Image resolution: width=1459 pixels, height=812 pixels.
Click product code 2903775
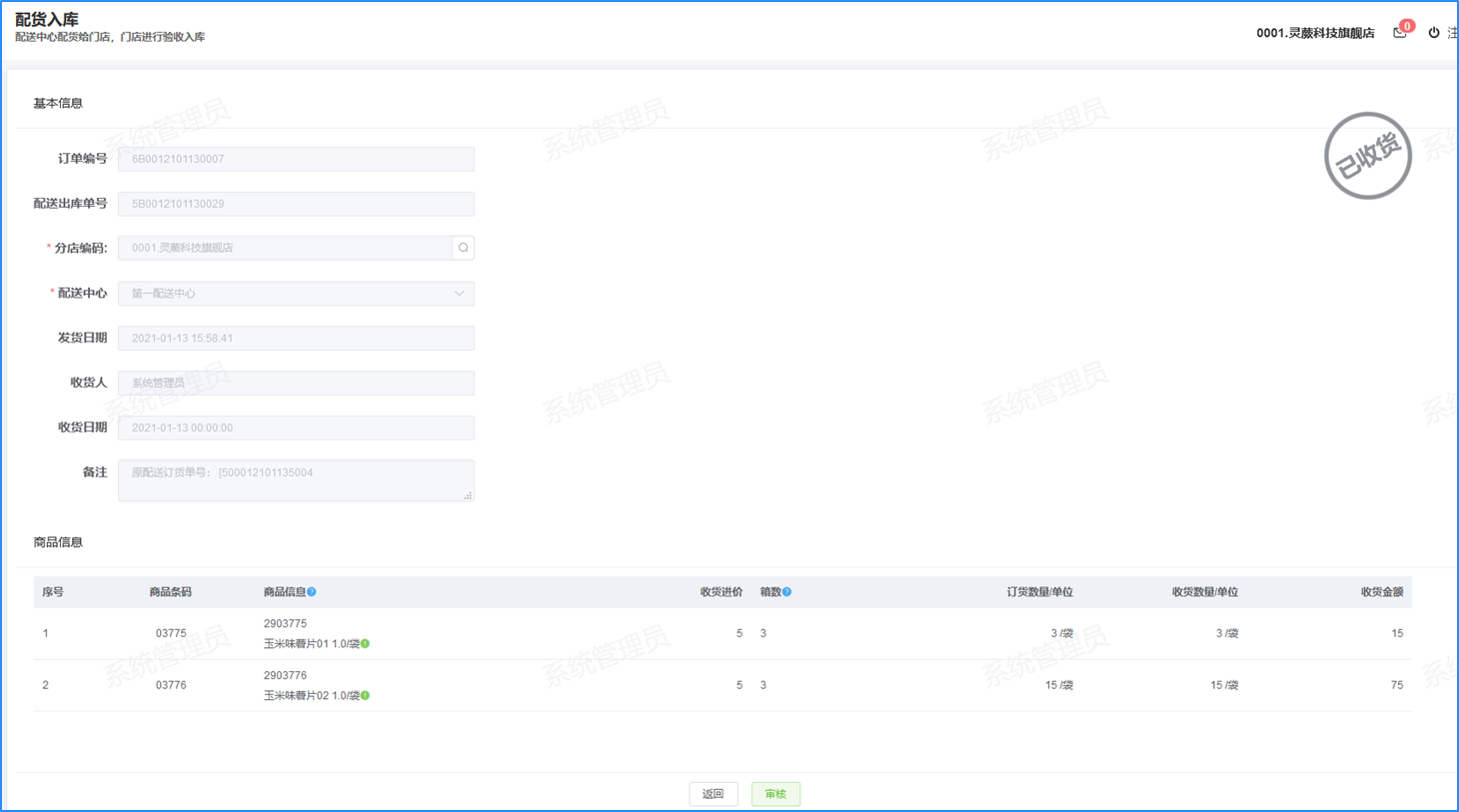(x=285, y=623)
